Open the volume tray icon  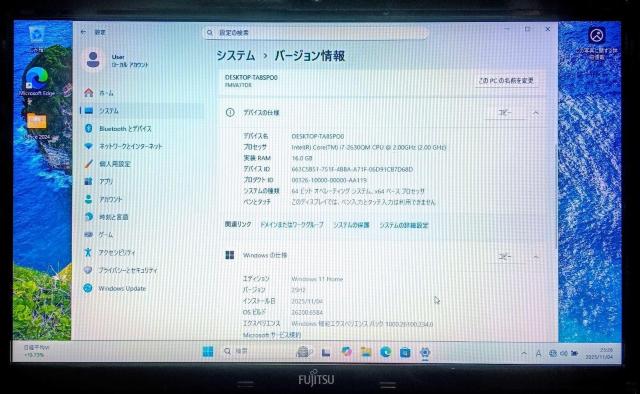564,354
